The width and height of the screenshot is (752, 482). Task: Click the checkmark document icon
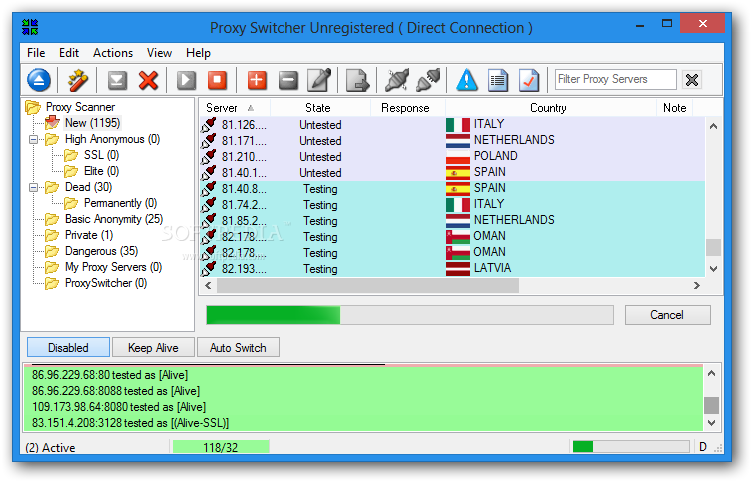click(x=529, y=80)
